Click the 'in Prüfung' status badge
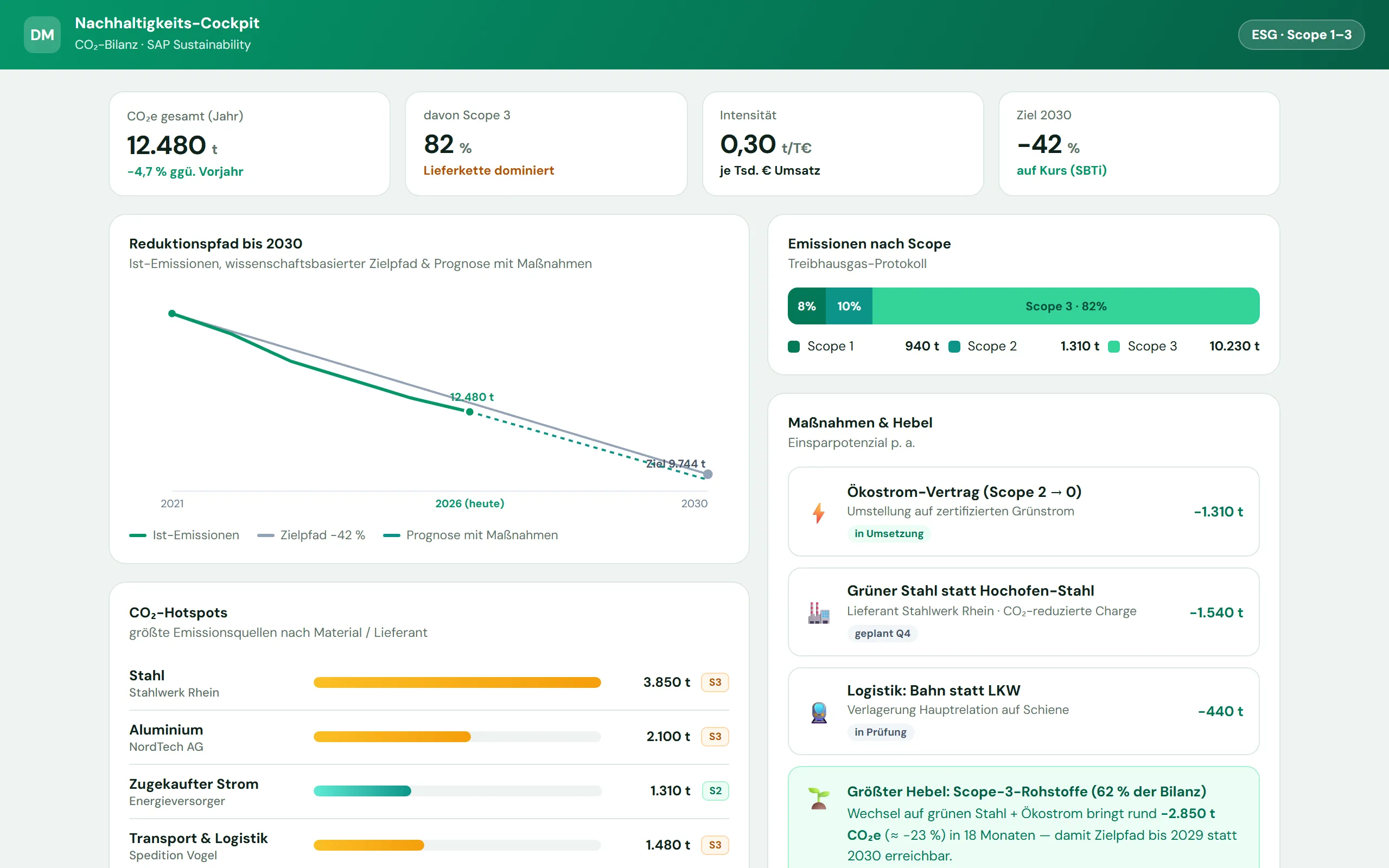Viewport: 1389px width, 868px height. (881, 732)
